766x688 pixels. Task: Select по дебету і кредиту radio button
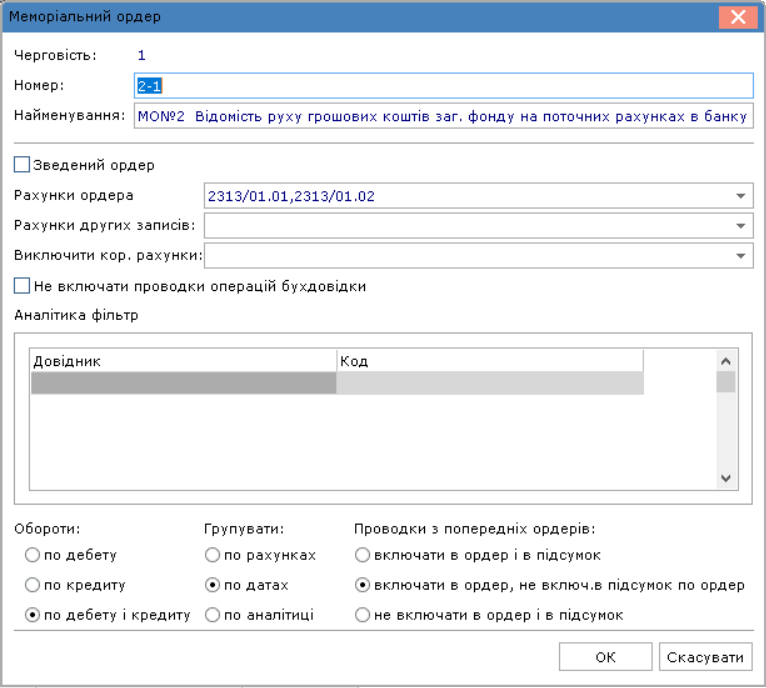coord(32,615)
